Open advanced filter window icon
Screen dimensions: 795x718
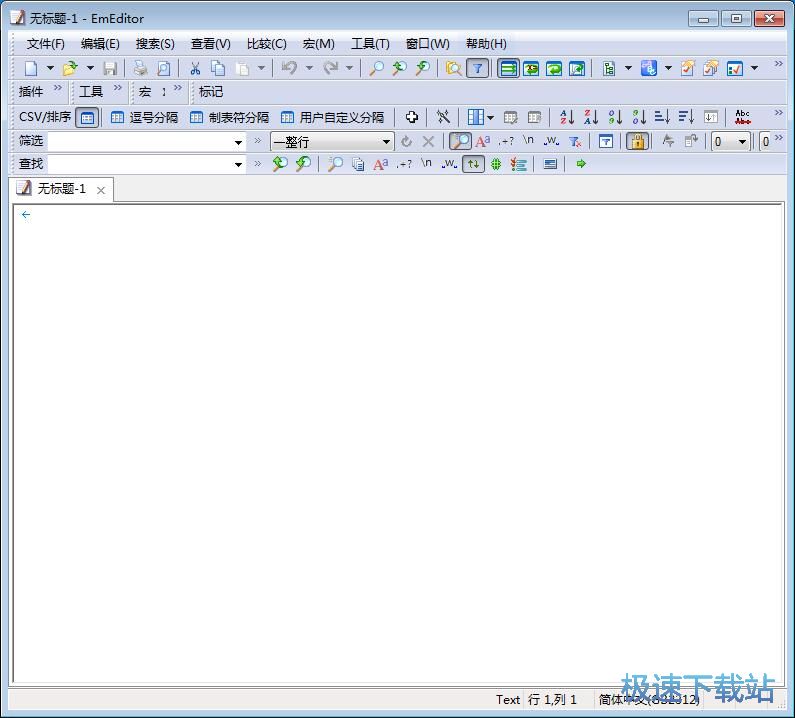pyautogui.click(x=605, y=141)
